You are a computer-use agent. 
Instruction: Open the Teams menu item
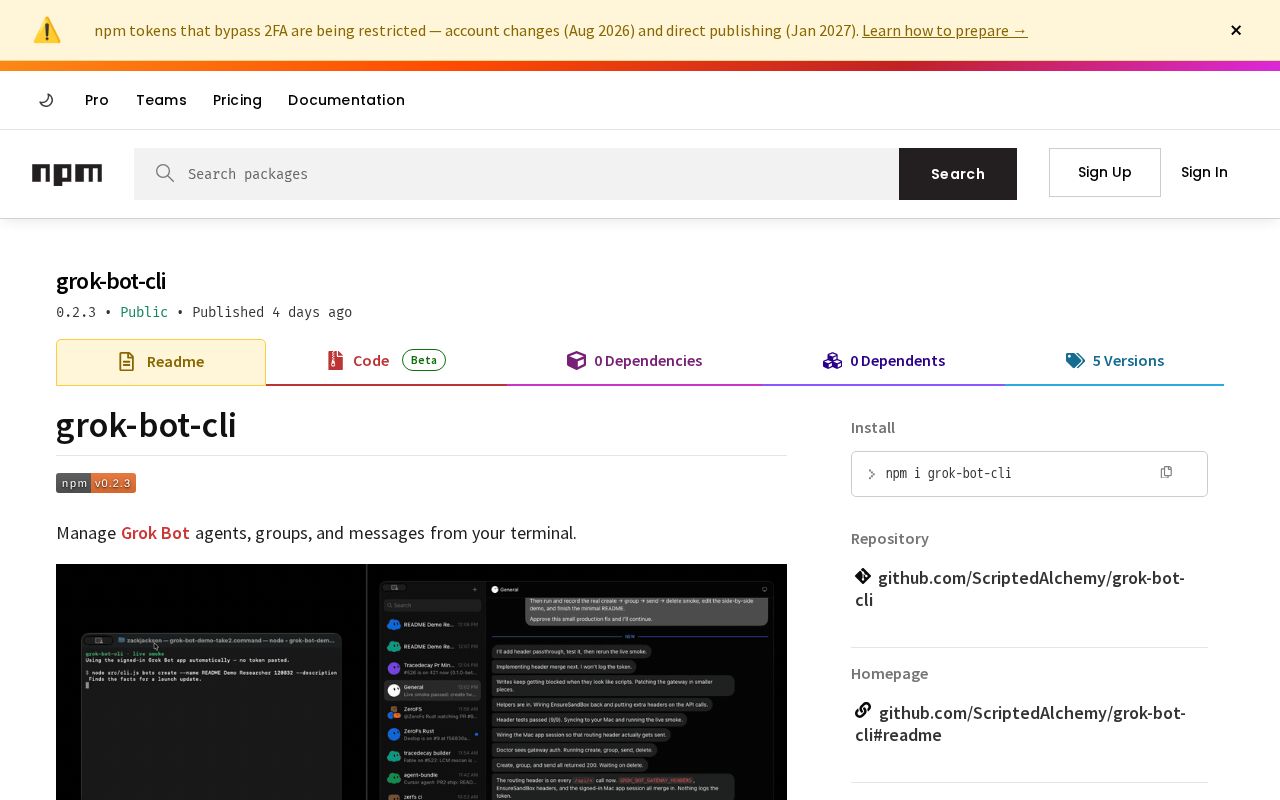[161, 100]
